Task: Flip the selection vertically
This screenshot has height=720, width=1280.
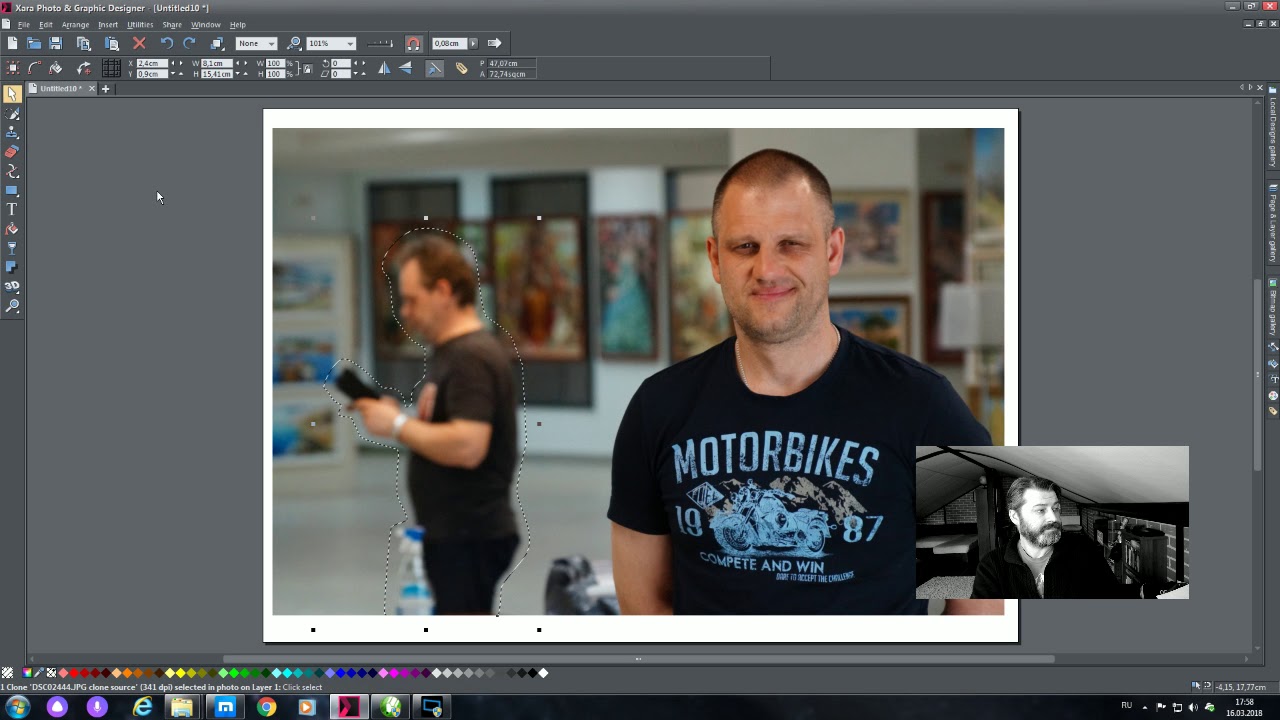Action: 405,68
